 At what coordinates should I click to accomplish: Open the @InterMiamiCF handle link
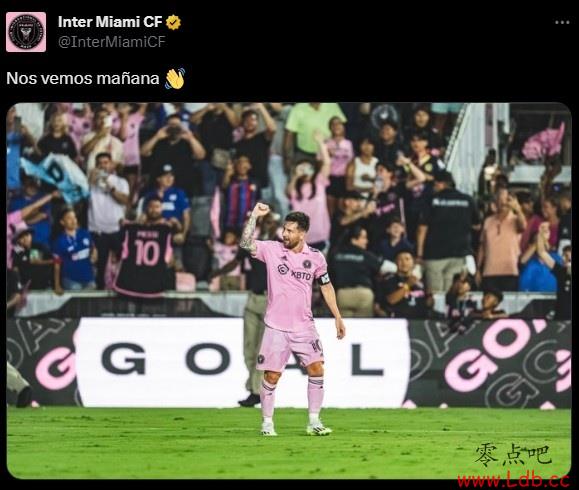click(x=112, y=42)
